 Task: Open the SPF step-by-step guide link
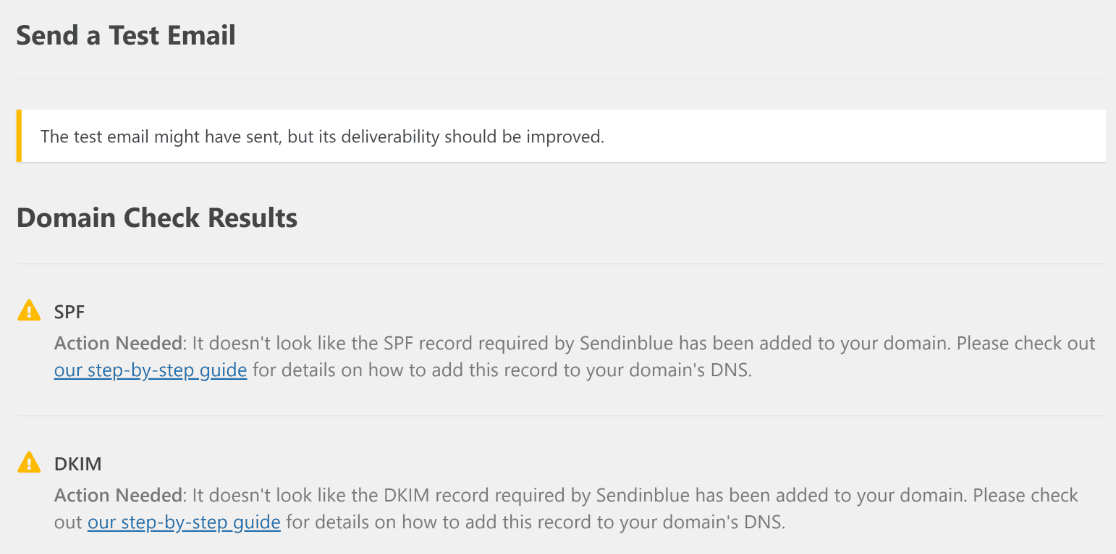pyautogui.click(x=150, y=371)
